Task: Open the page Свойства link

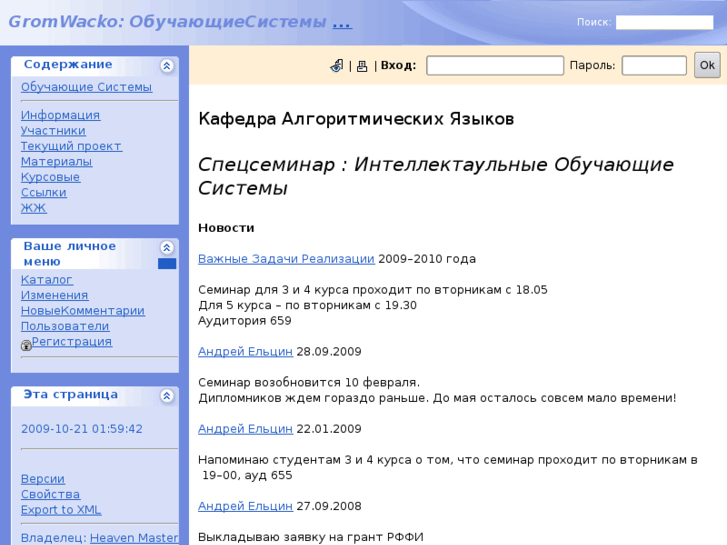Action: [51, 494]
